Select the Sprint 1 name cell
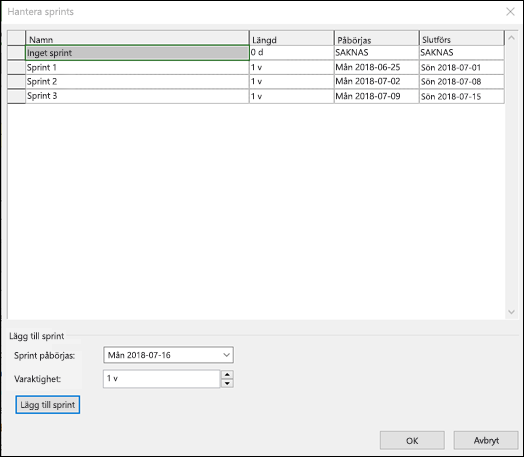Screen dimensions: 524x457 [137, 67]
